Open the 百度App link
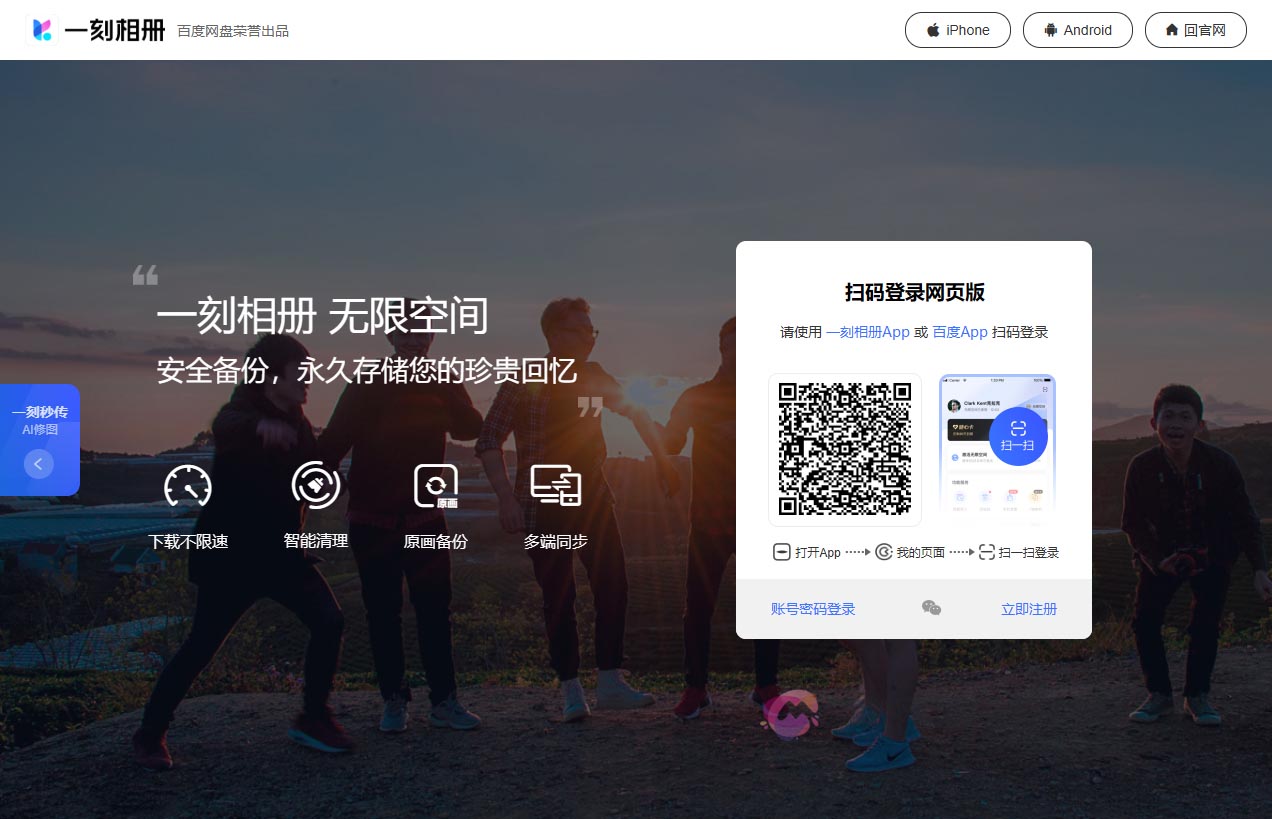Screen dimensions: 1272x819 pyautogui.click(x=960, y=332)
